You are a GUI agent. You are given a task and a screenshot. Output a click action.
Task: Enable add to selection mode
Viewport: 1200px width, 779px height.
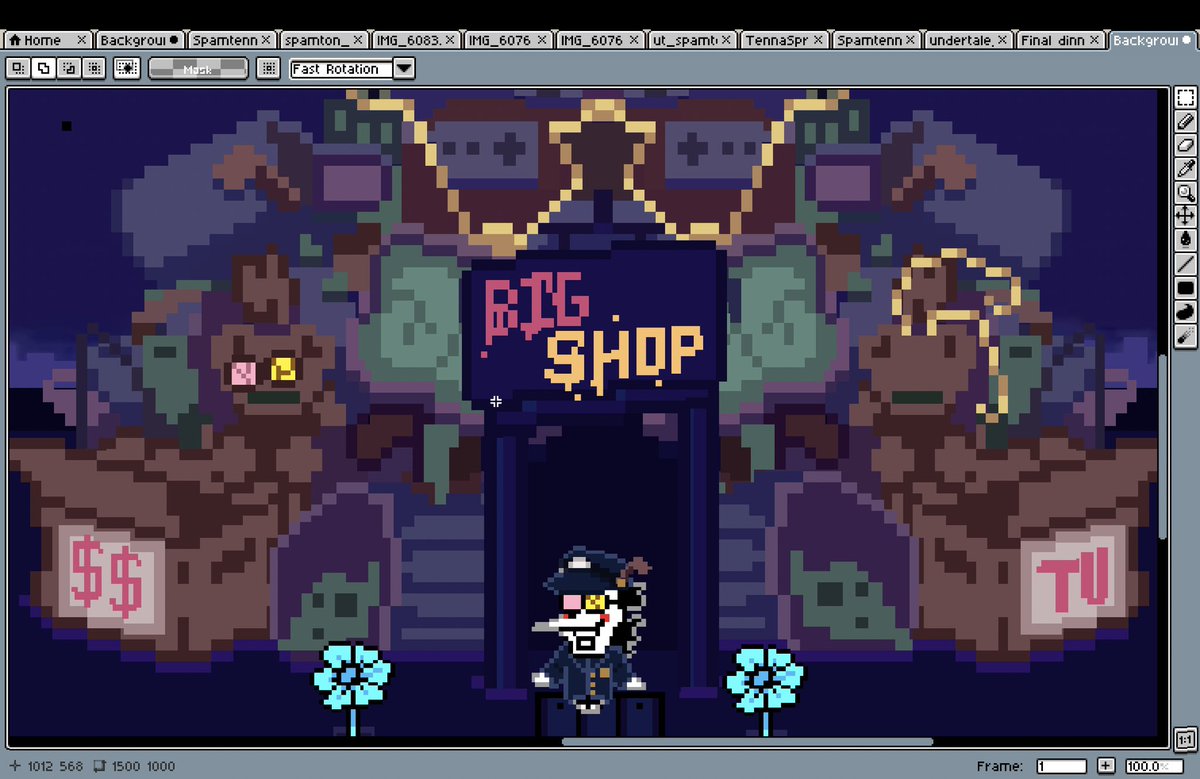[x=43, y=68]
